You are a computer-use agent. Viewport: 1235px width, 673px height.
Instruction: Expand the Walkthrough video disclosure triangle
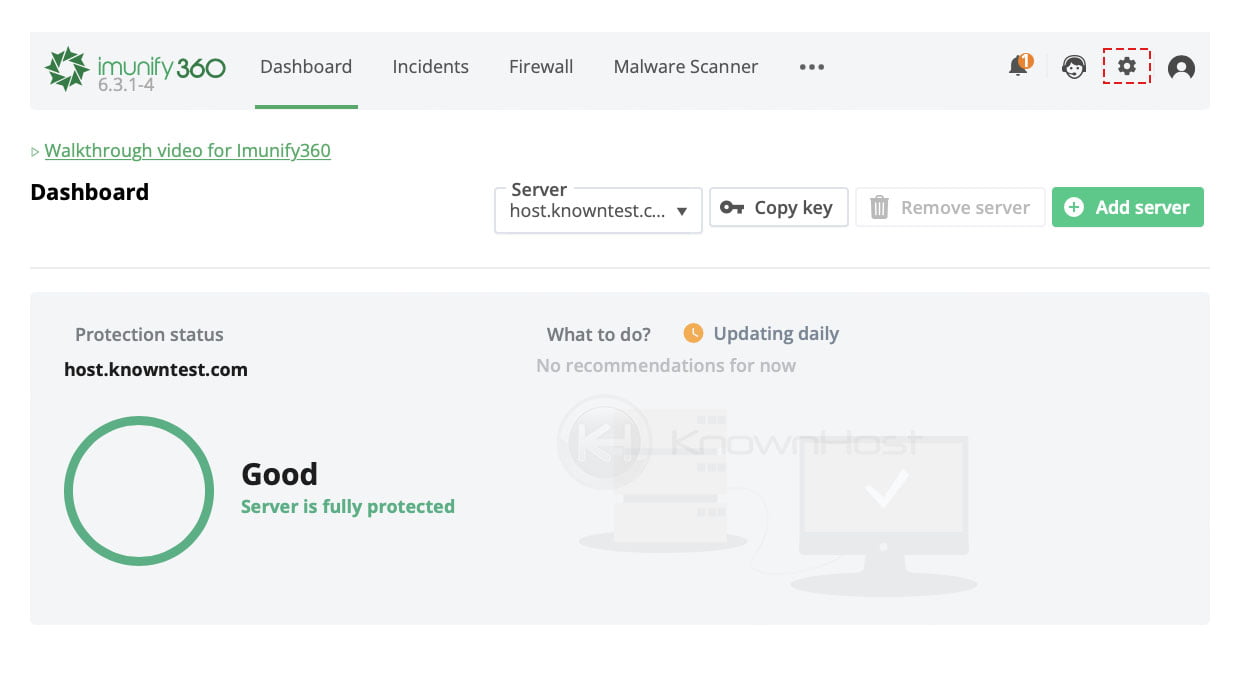coord(33,151)
